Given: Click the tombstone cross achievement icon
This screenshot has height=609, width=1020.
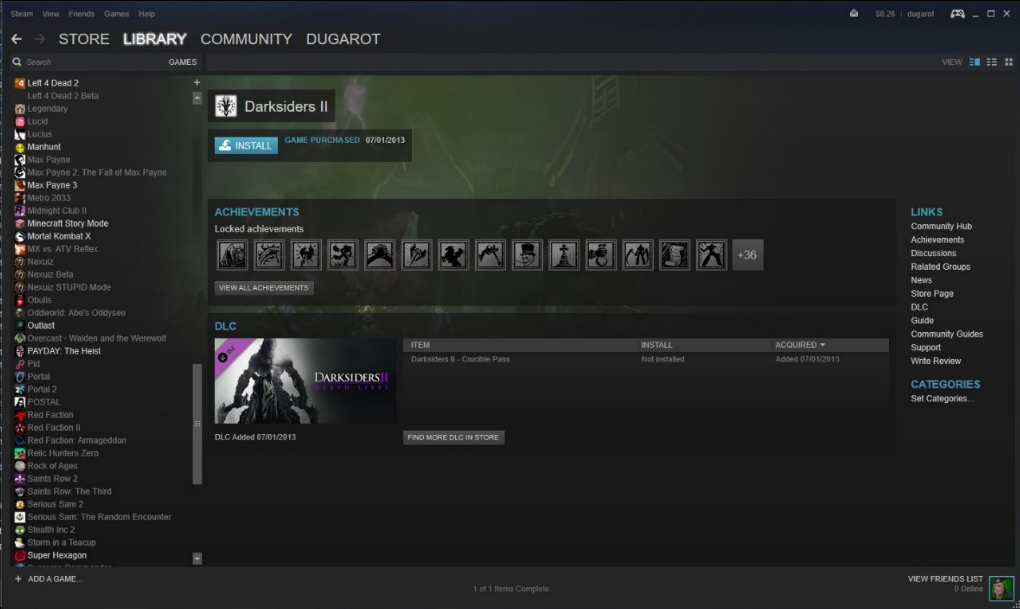Looking at the screenshot, I should (563, 254).
